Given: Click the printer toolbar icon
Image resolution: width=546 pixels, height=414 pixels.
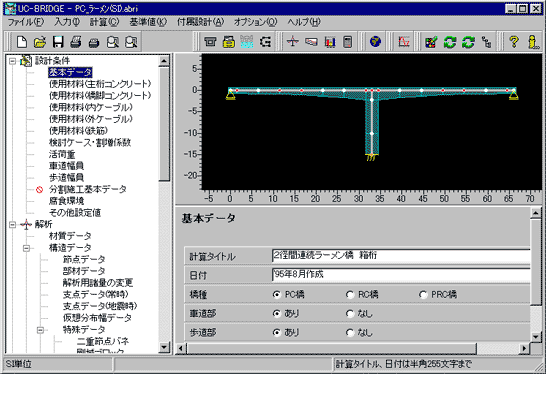Looking at the screenshot, I should (x=76, y=42).
